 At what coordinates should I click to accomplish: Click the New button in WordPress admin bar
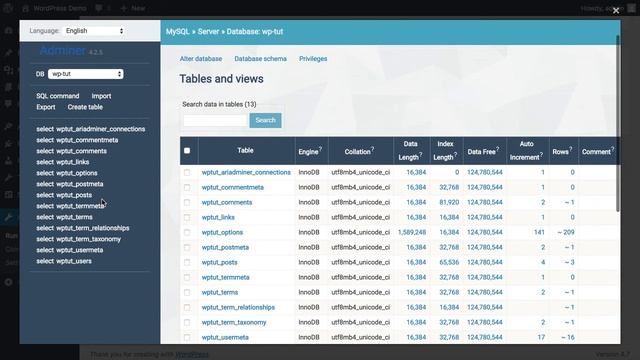pyautogui.click(x=133, y=8)
